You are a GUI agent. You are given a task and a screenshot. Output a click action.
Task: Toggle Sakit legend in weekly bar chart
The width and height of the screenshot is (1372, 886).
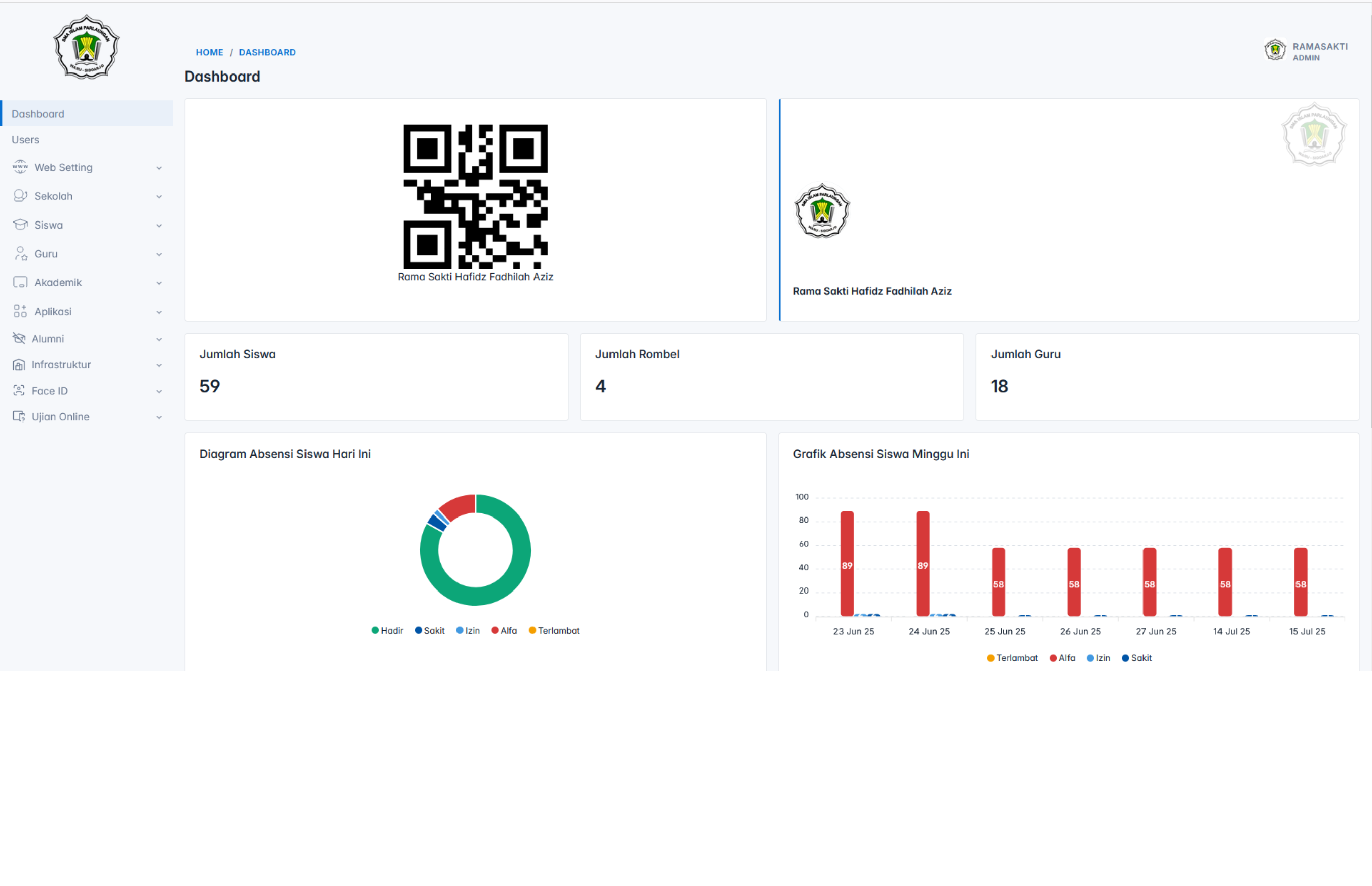pyautogui.click(x=1136, y=658)
